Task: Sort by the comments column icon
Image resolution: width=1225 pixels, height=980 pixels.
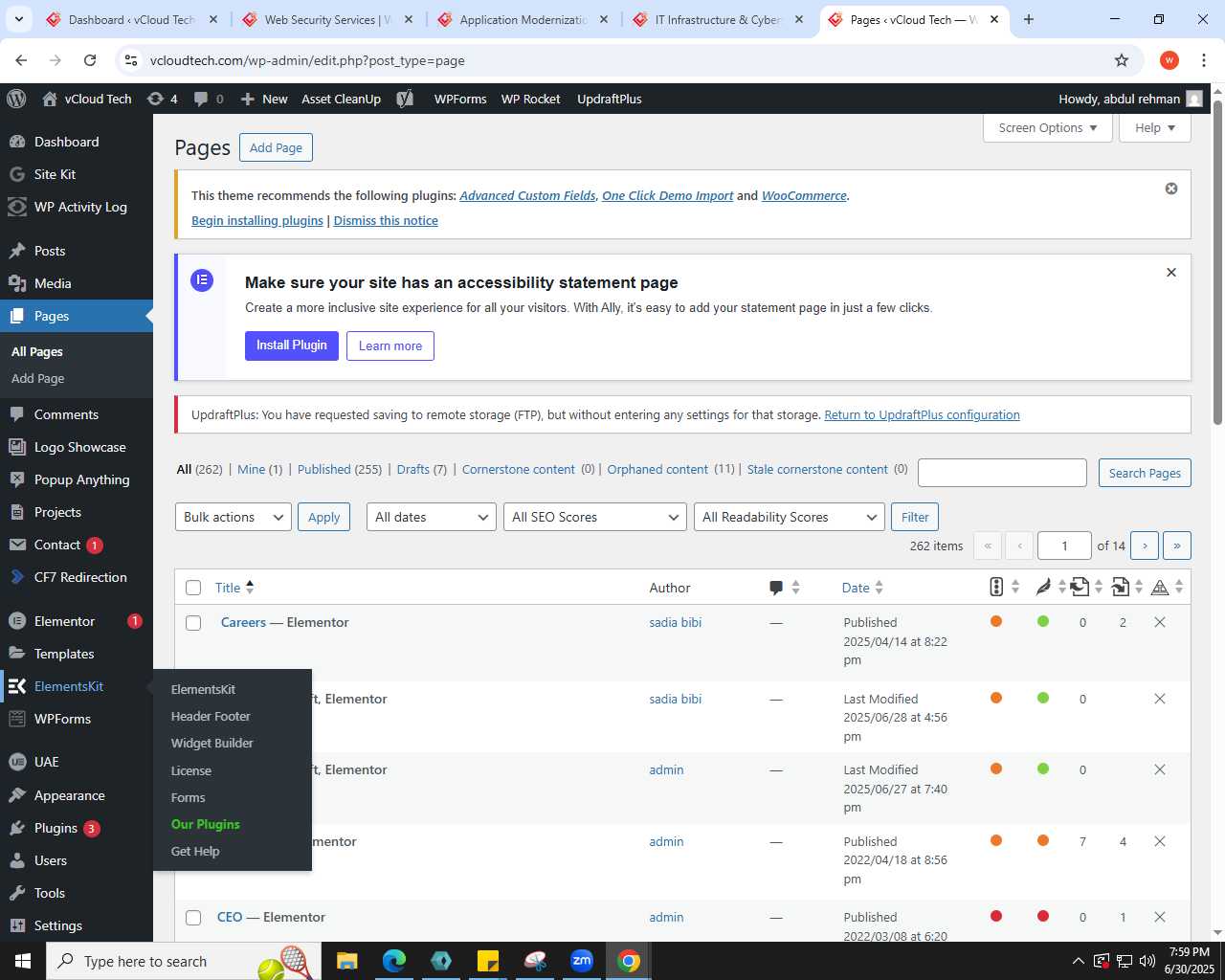Action: [776, 588]
